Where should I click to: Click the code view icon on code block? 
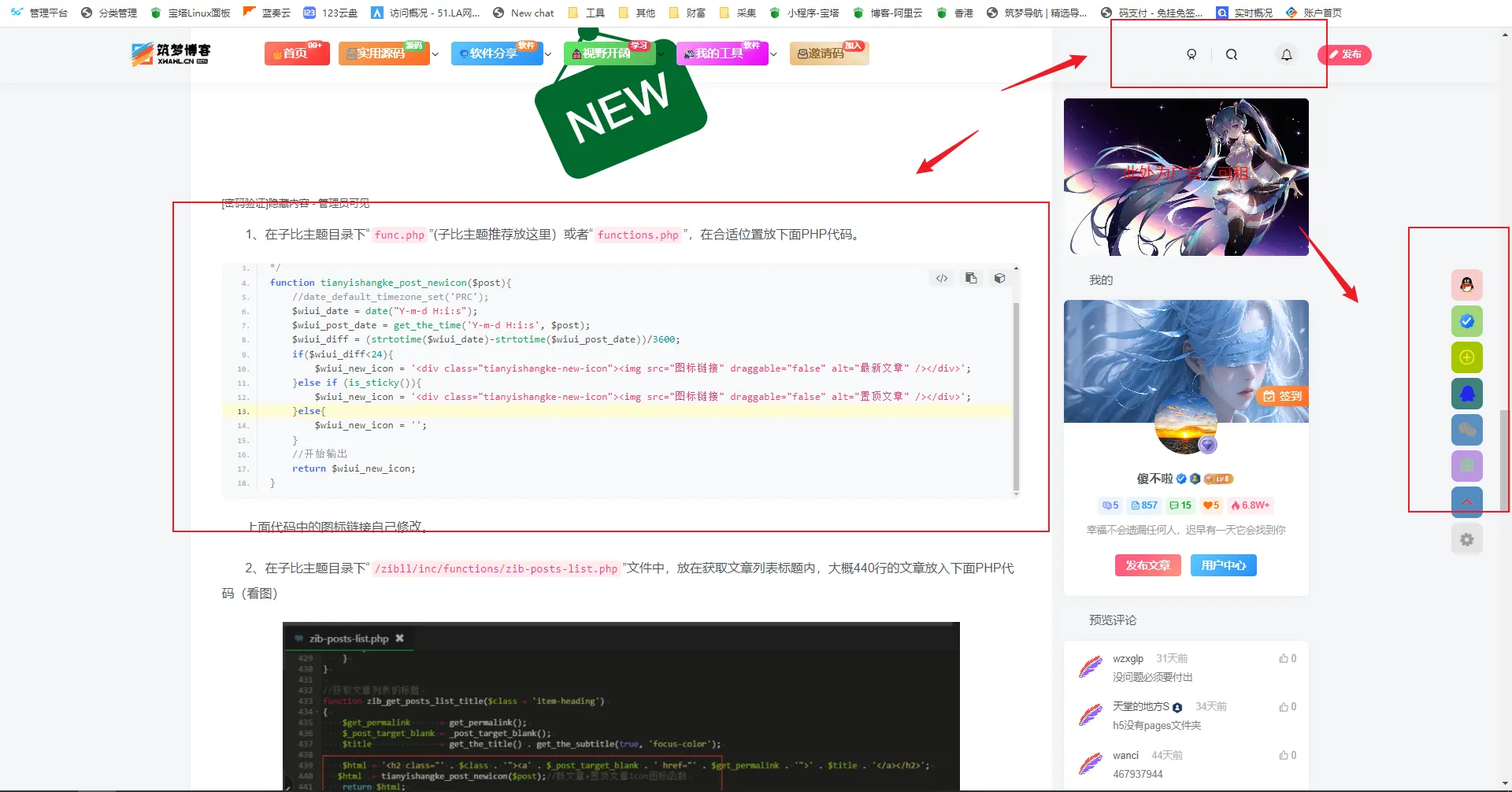tap(942, 278)
